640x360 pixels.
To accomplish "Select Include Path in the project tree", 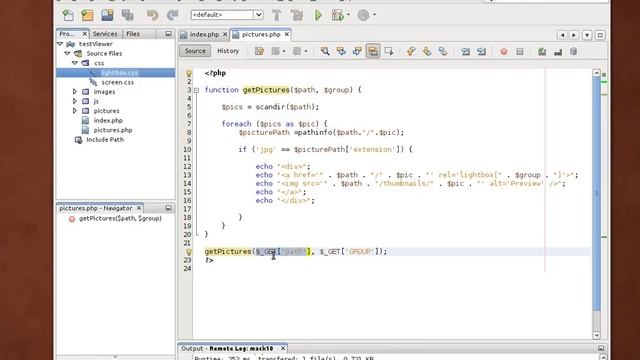I will (105, 140).
